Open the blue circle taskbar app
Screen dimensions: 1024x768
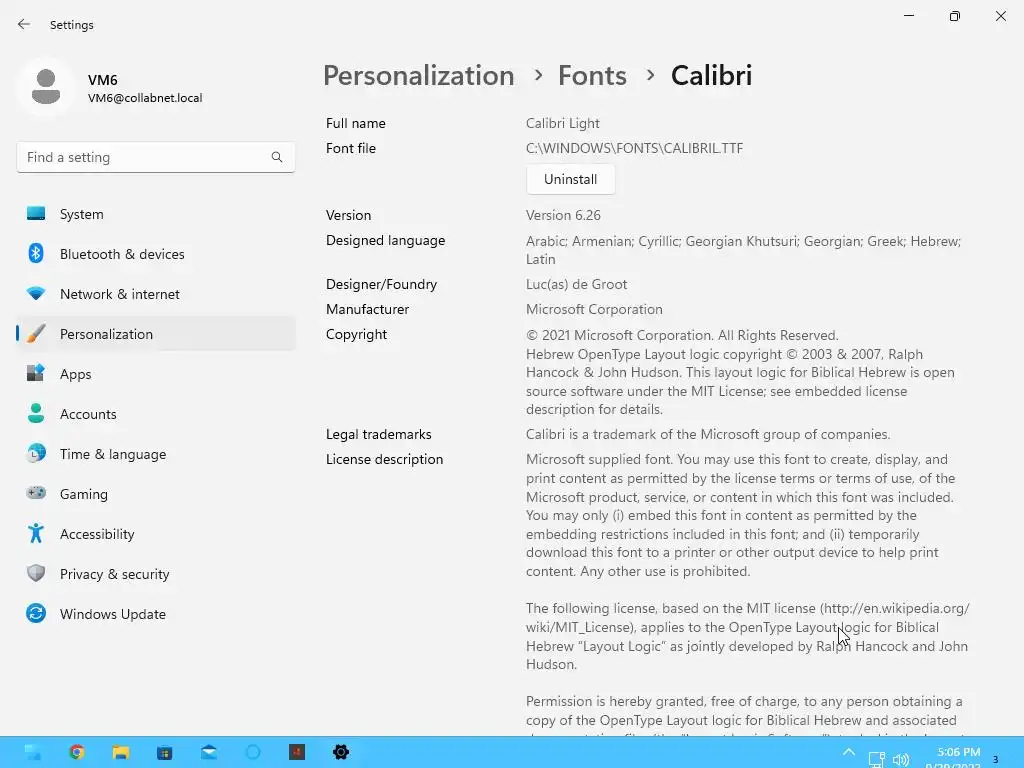253,752
